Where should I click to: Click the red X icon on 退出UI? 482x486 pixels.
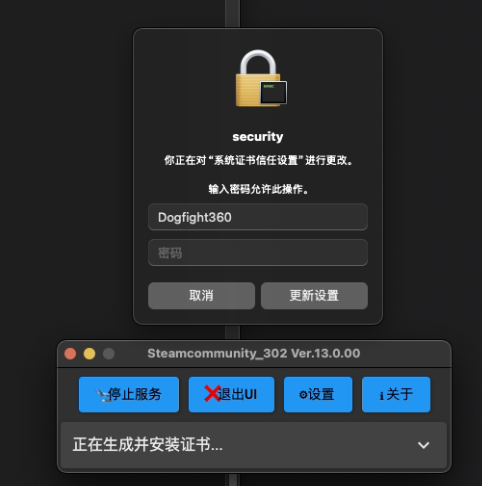coord(212,394)
